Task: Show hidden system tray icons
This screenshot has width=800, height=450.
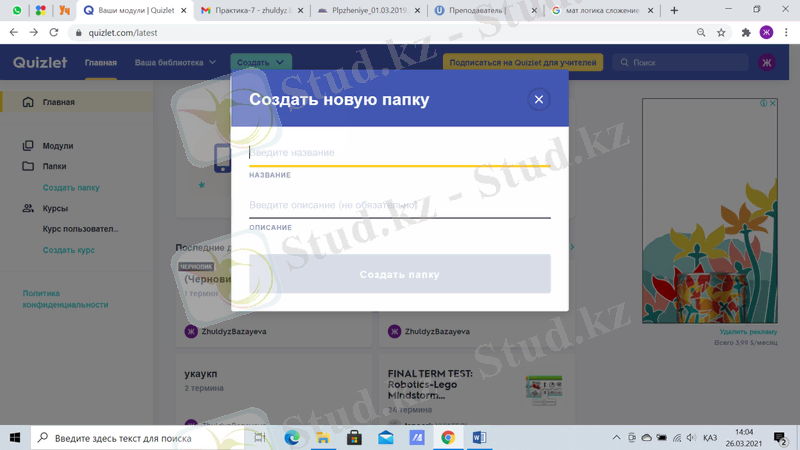Action: click(x=616, y=438)
